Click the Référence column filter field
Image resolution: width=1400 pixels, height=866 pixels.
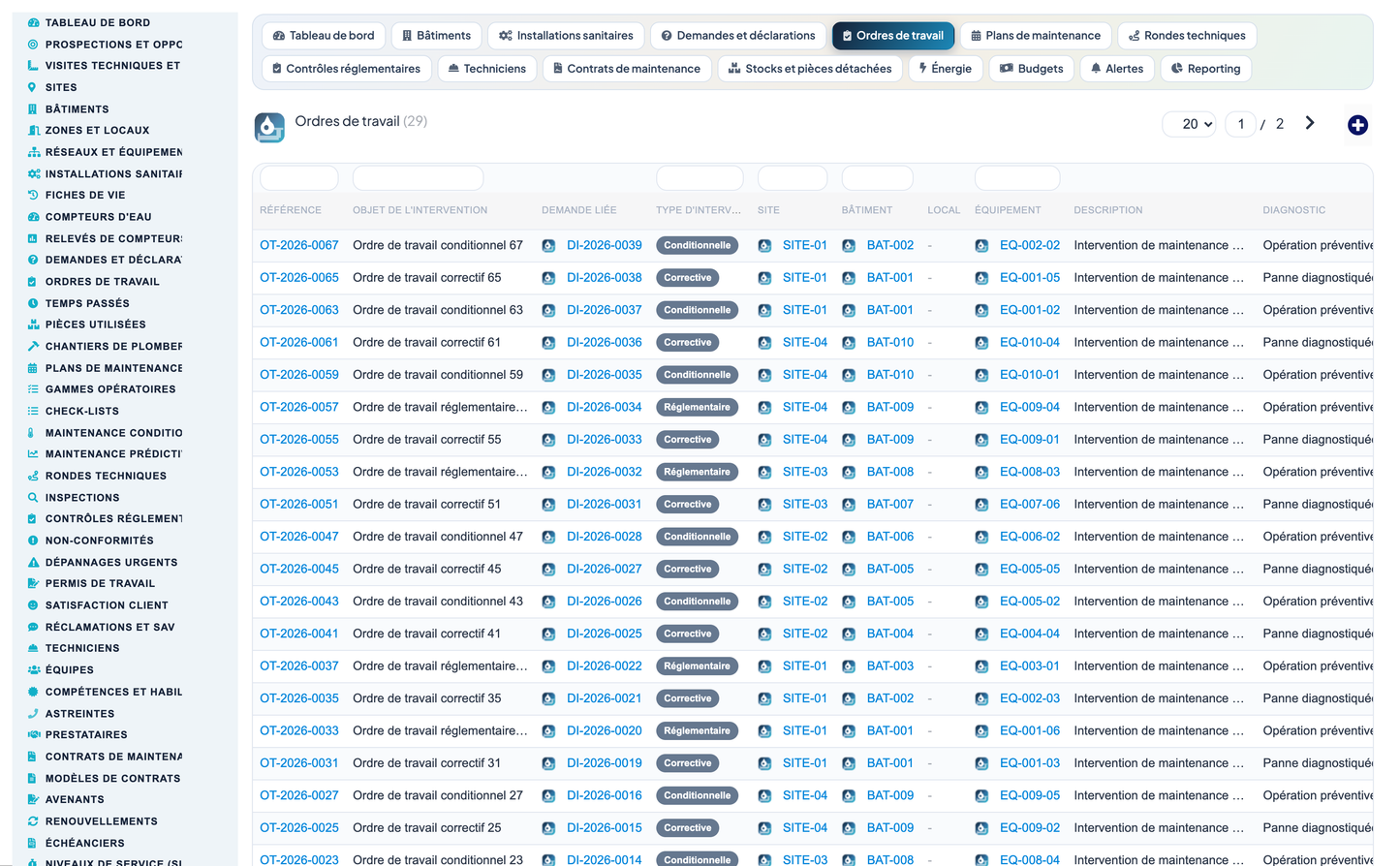tap(299, 178)
